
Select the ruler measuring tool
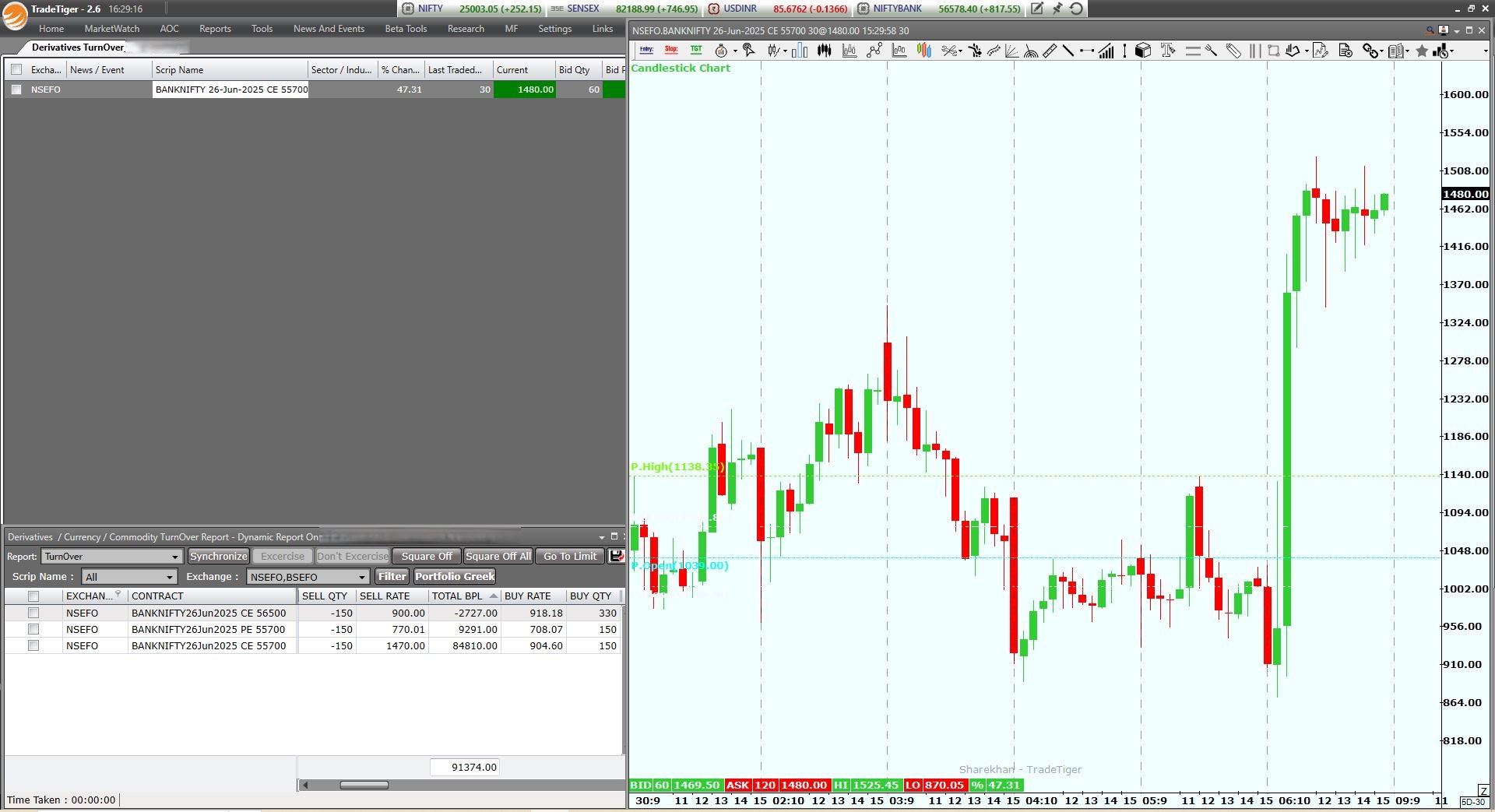click(1050, 51)
